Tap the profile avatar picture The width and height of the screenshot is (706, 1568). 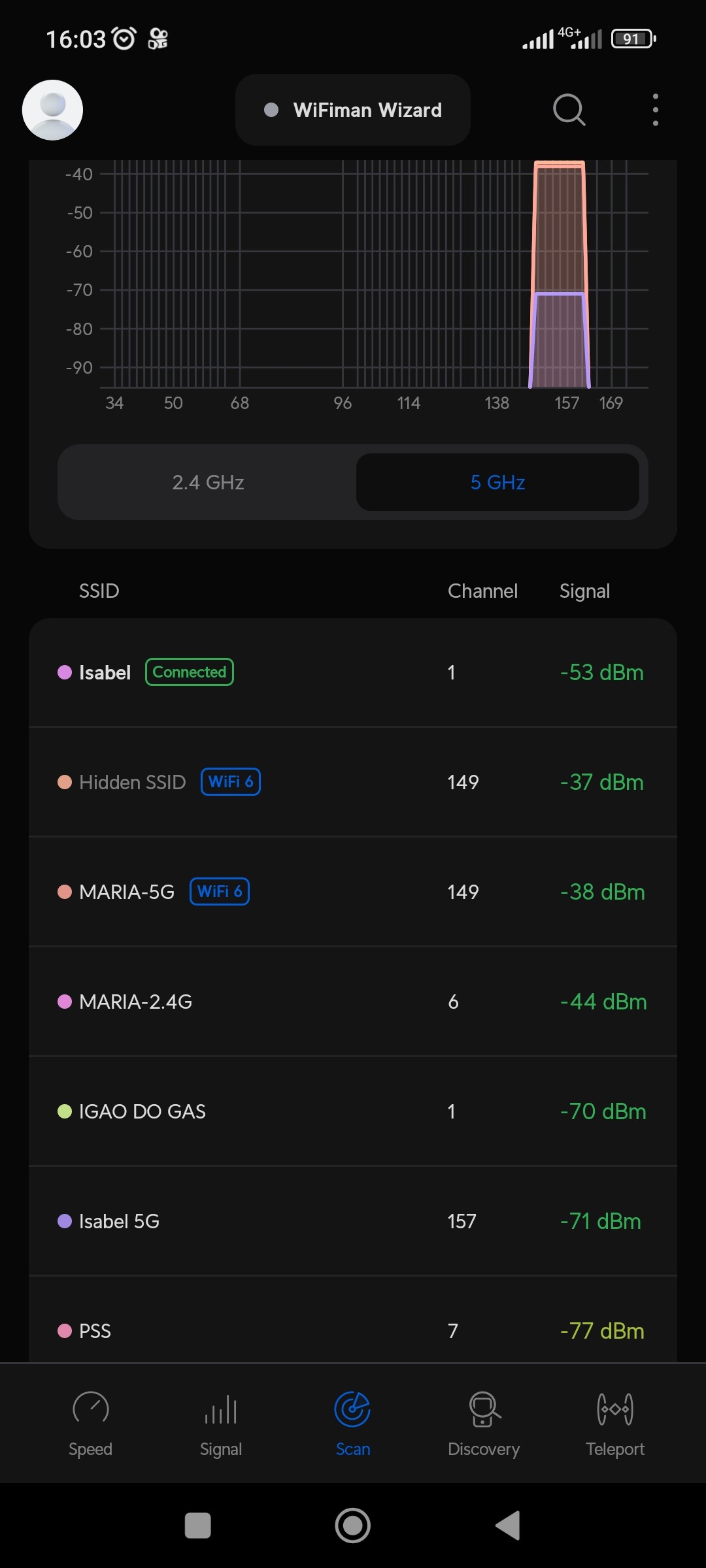[x=52, y=110]
